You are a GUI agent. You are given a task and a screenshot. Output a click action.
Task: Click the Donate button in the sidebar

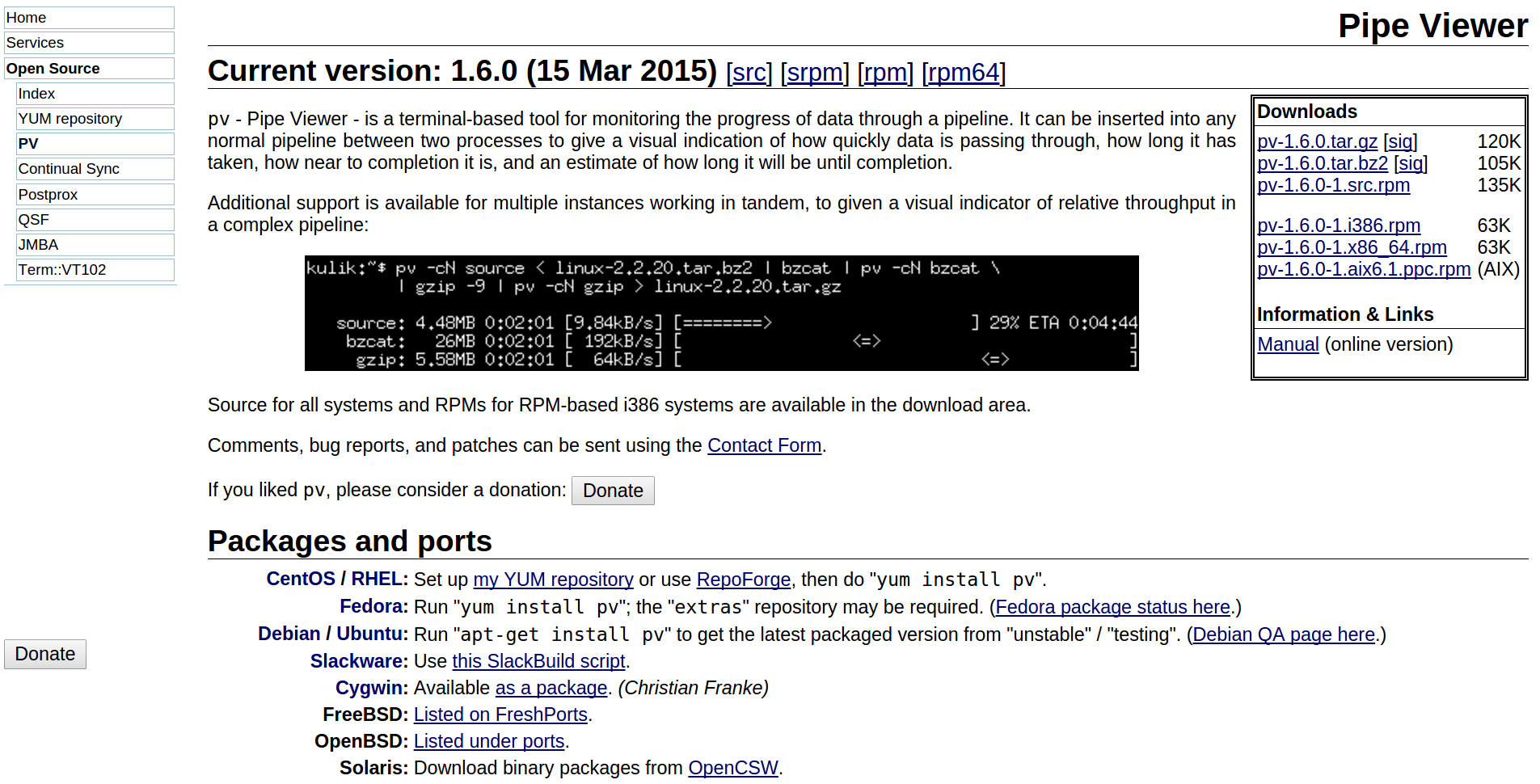click(45, 654)
